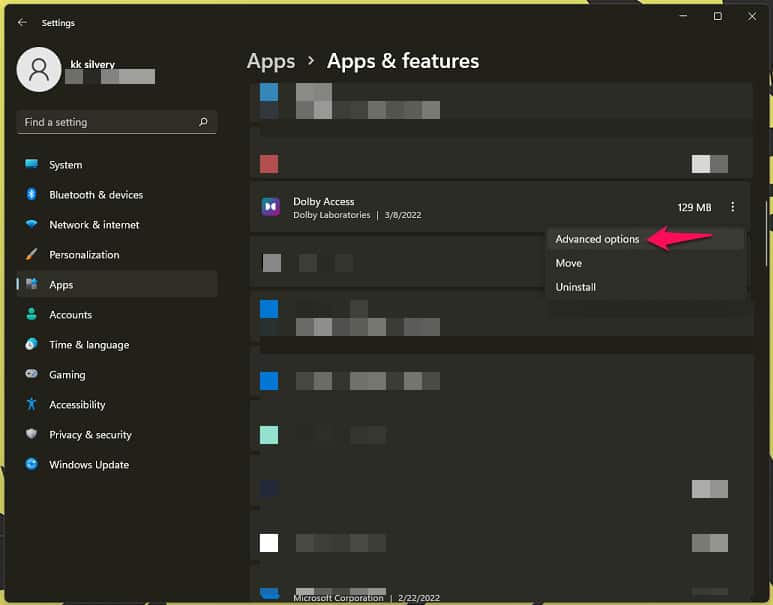Viewport: 773px width, 605px height.
Task: Open Bluetooth & devices via its icon
Action: click(31, 194)
